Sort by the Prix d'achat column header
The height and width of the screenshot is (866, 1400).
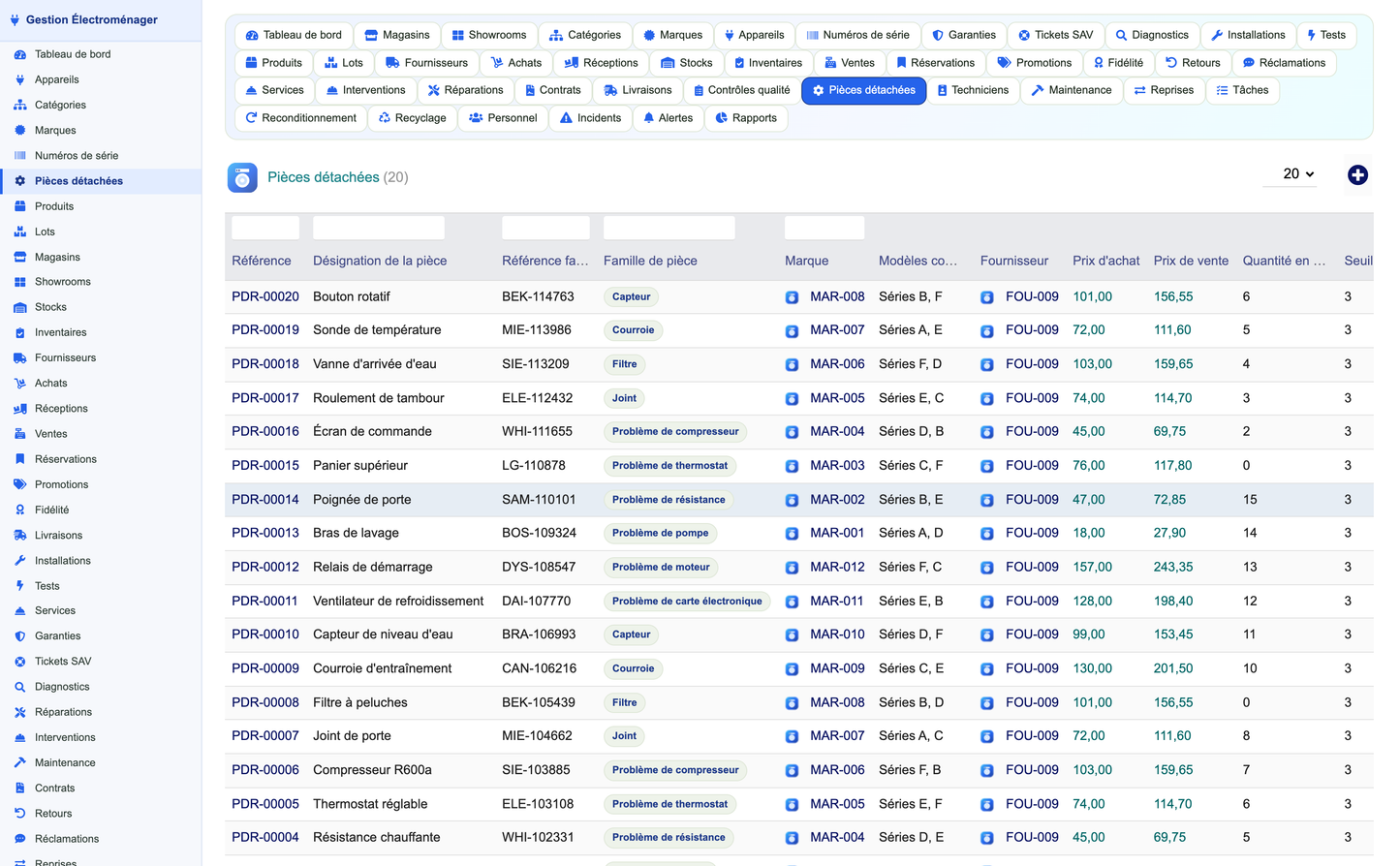click(x=1106, y=261)
